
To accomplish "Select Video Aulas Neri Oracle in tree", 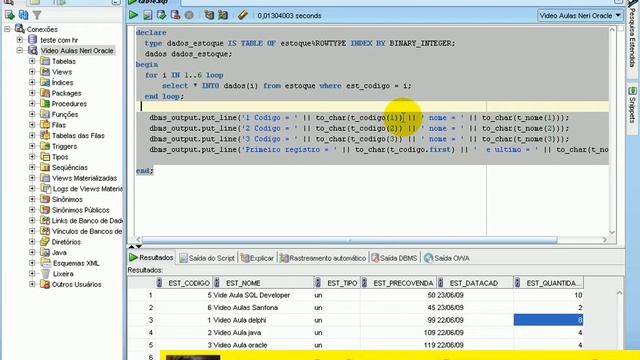I will [x=77, y=51].
